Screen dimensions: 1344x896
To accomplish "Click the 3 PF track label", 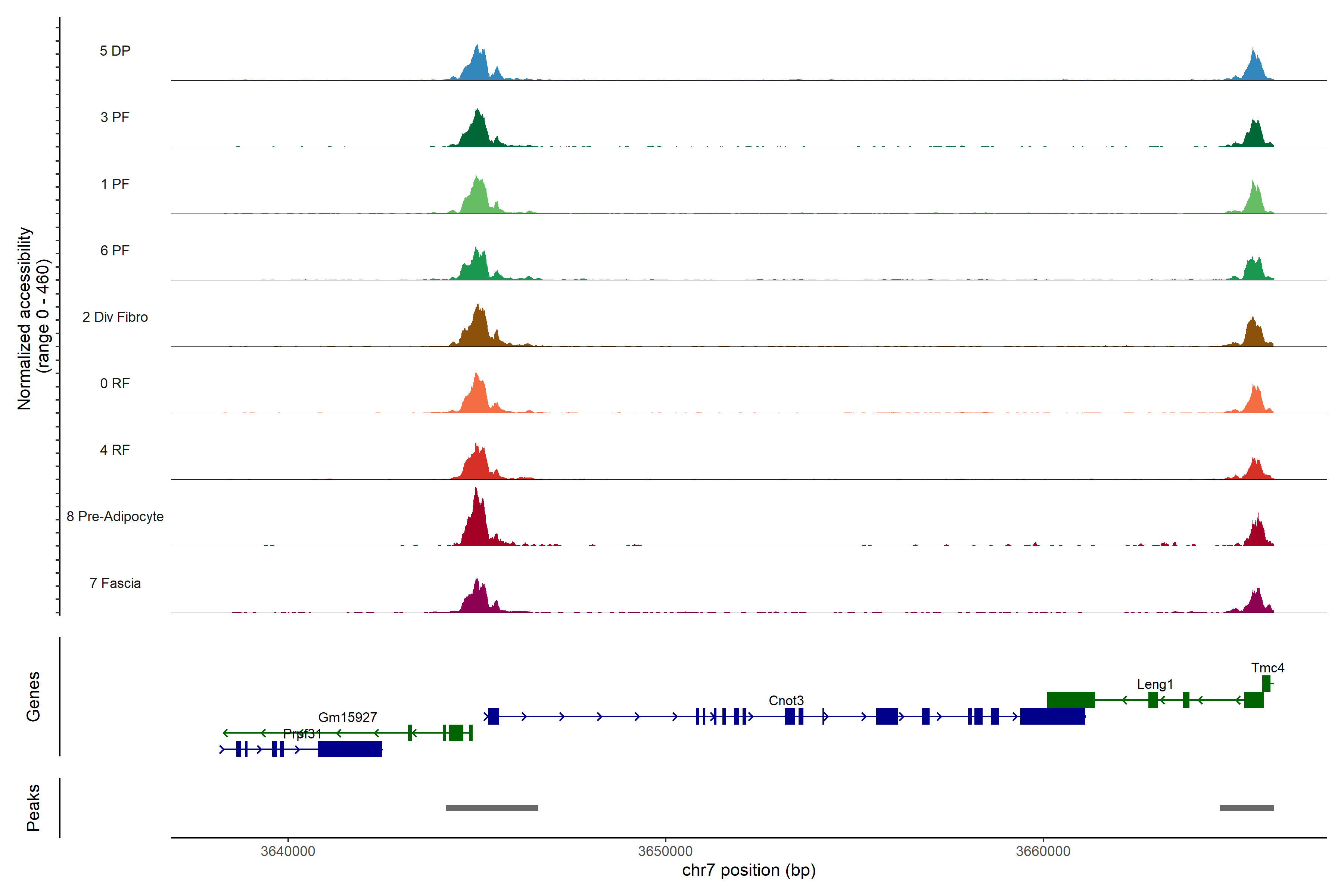I will 115,117.
